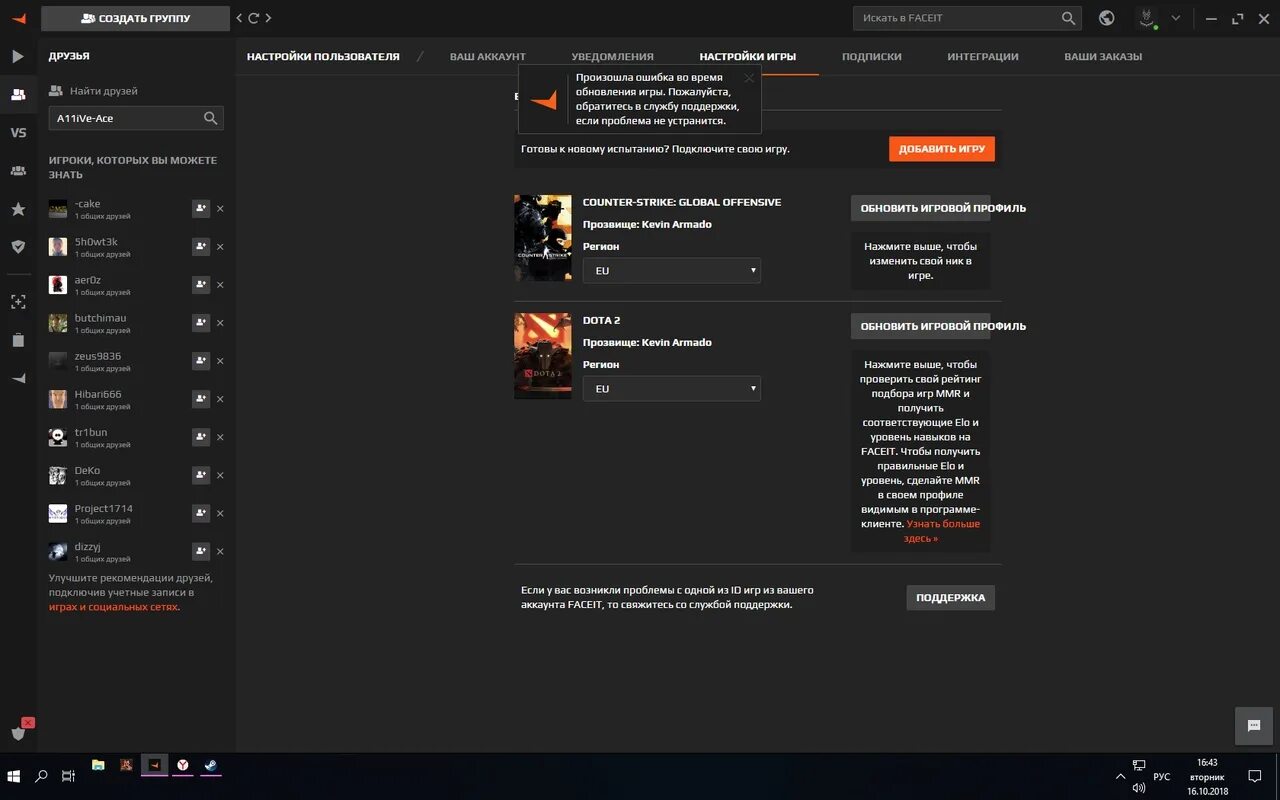Expand the user menu chevron

coord(1176,18)
